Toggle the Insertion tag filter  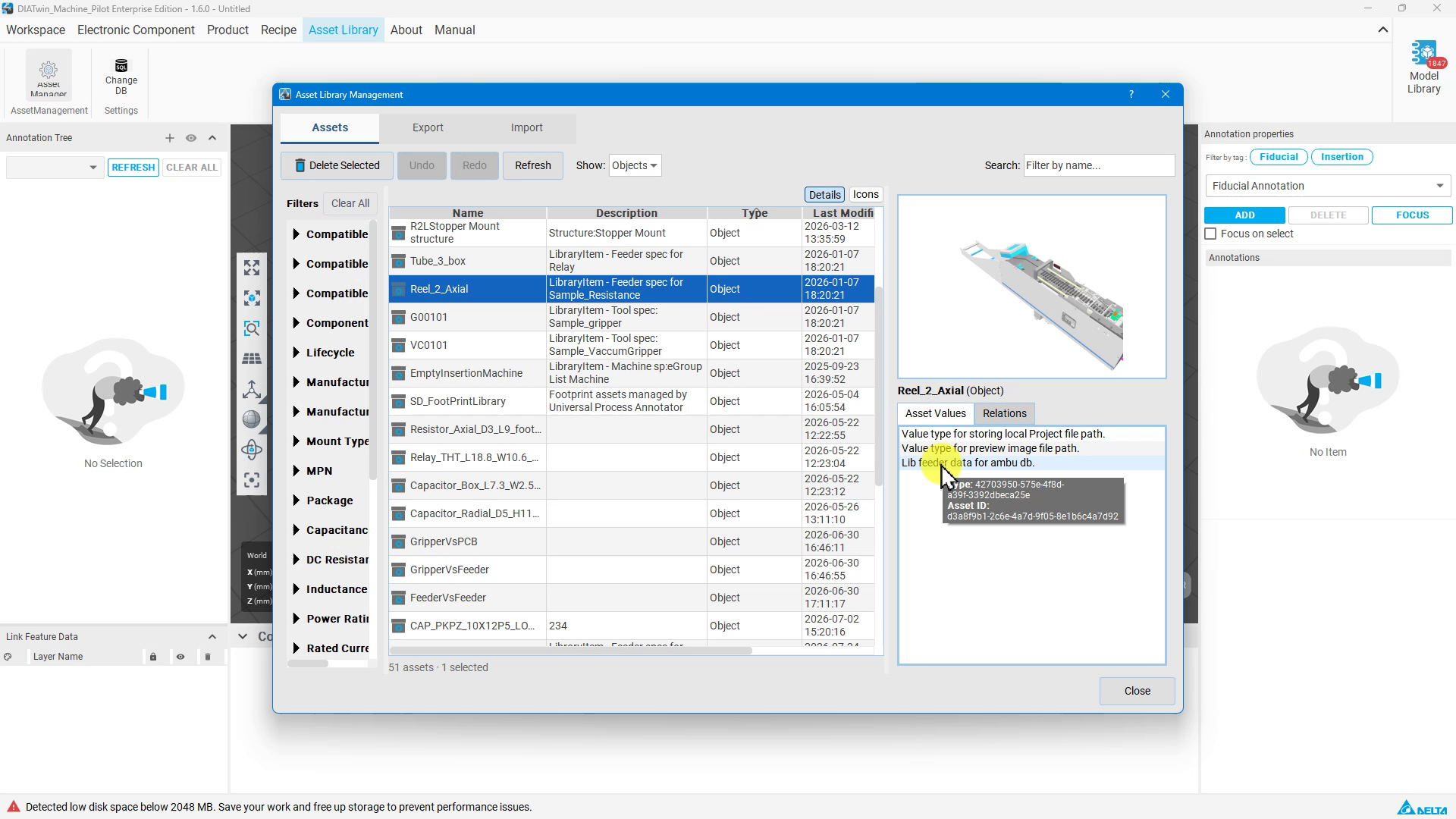[x=1342, y=157]
